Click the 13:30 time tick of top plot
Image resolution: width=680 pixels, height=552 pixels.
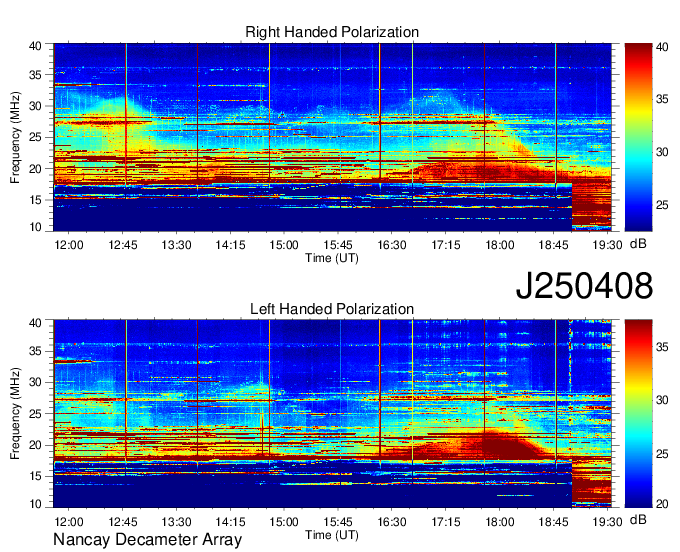(x=177, y=245)
